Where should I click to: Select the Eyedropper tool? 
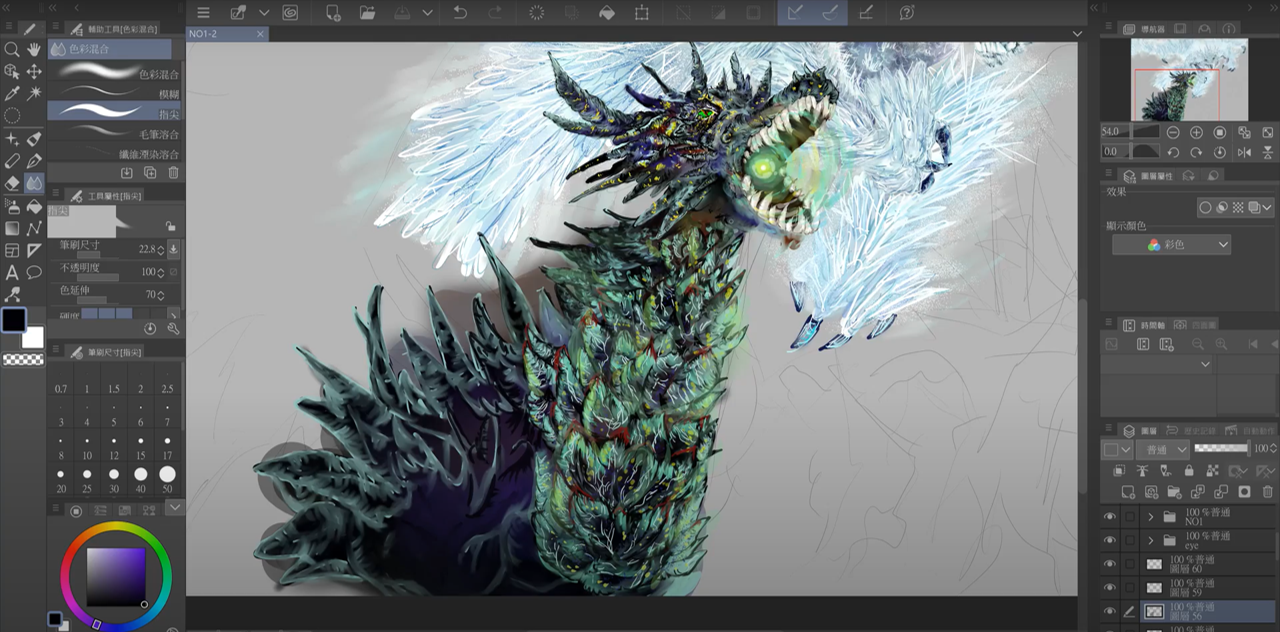[x=12, y=93]
